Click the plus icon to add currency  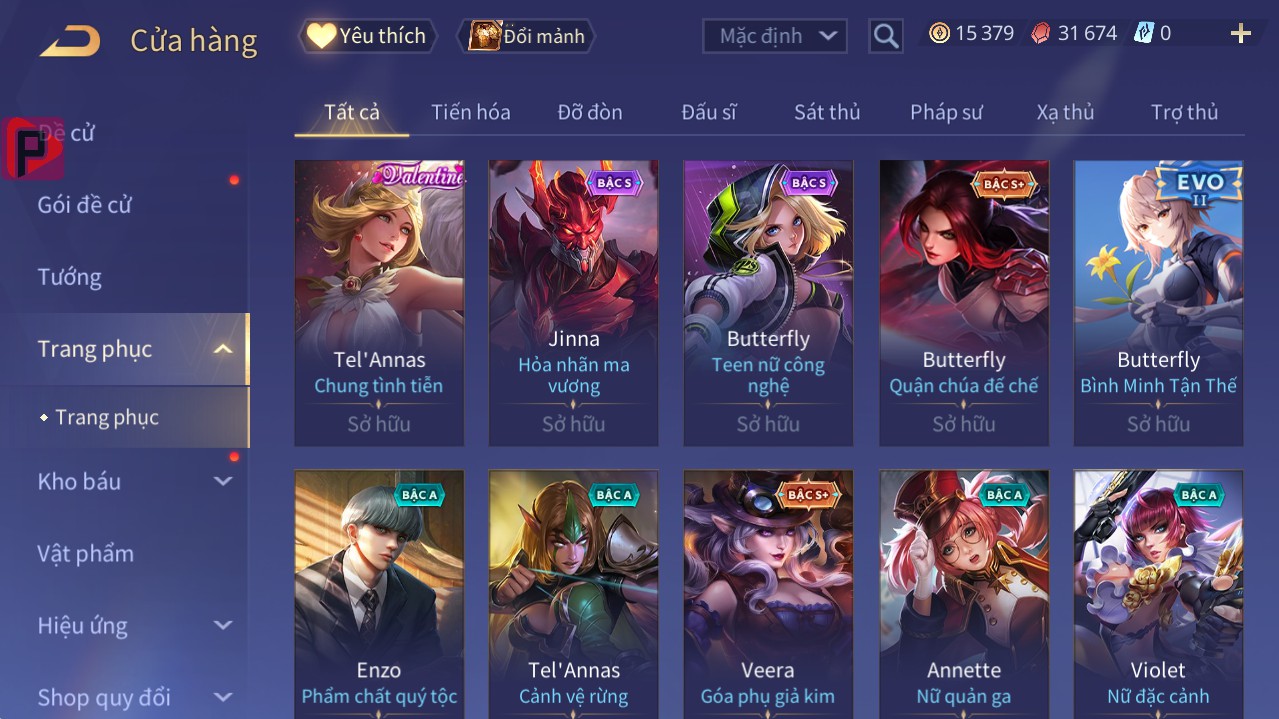coord(1240,34)
